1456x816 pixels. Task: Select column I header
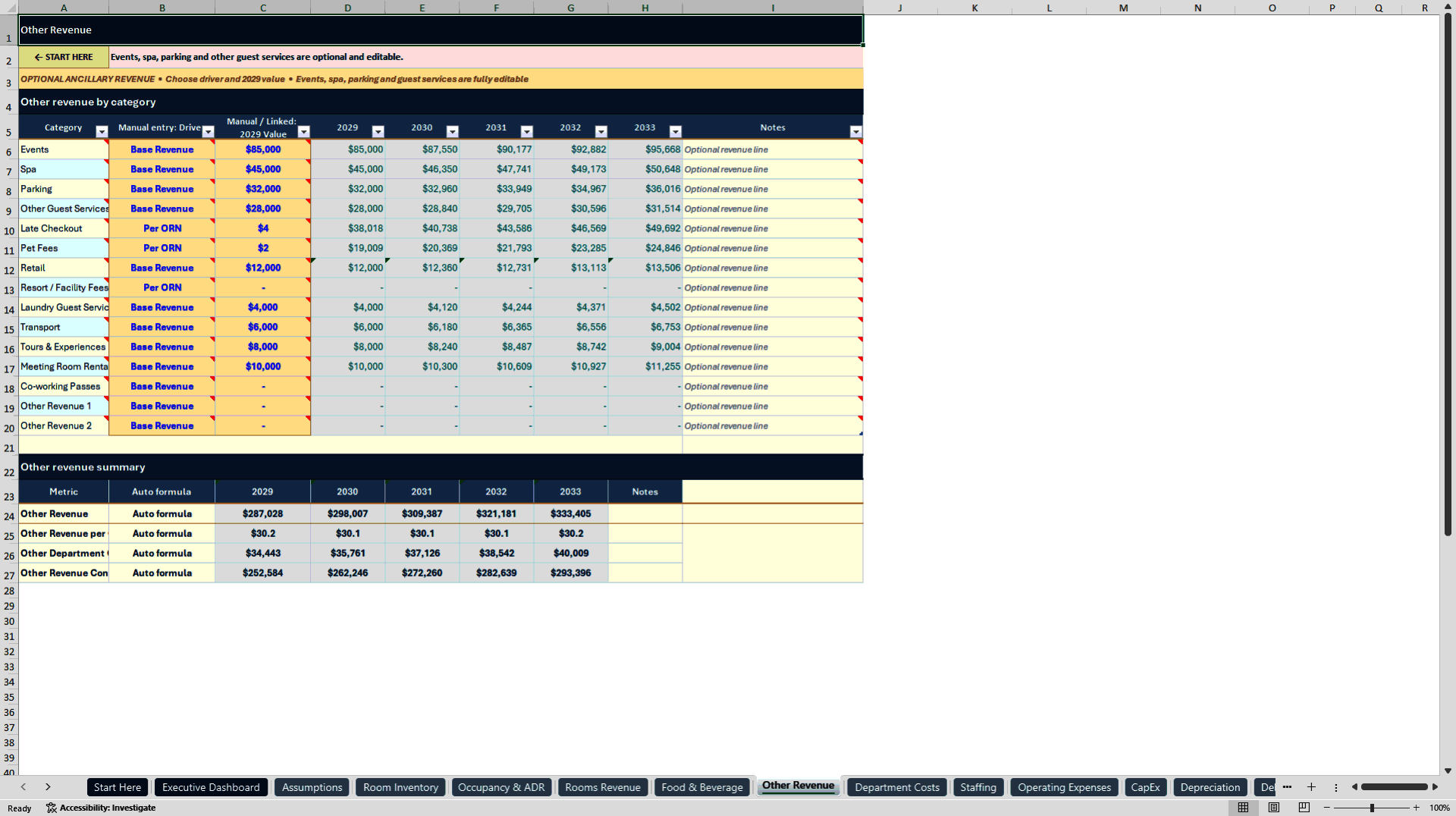(773, 8)
